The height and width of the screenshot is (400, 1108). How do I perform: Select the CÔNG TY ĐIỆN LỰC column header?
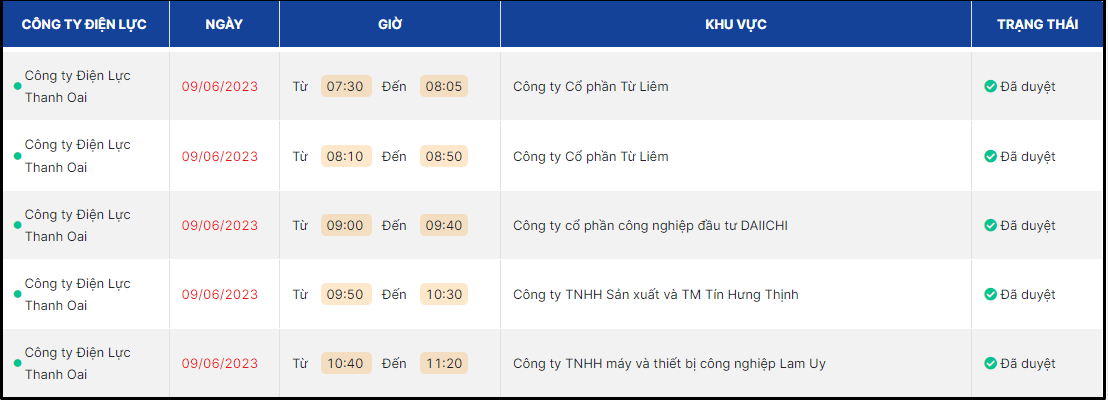pyautogui.click(x=85, y=24)
